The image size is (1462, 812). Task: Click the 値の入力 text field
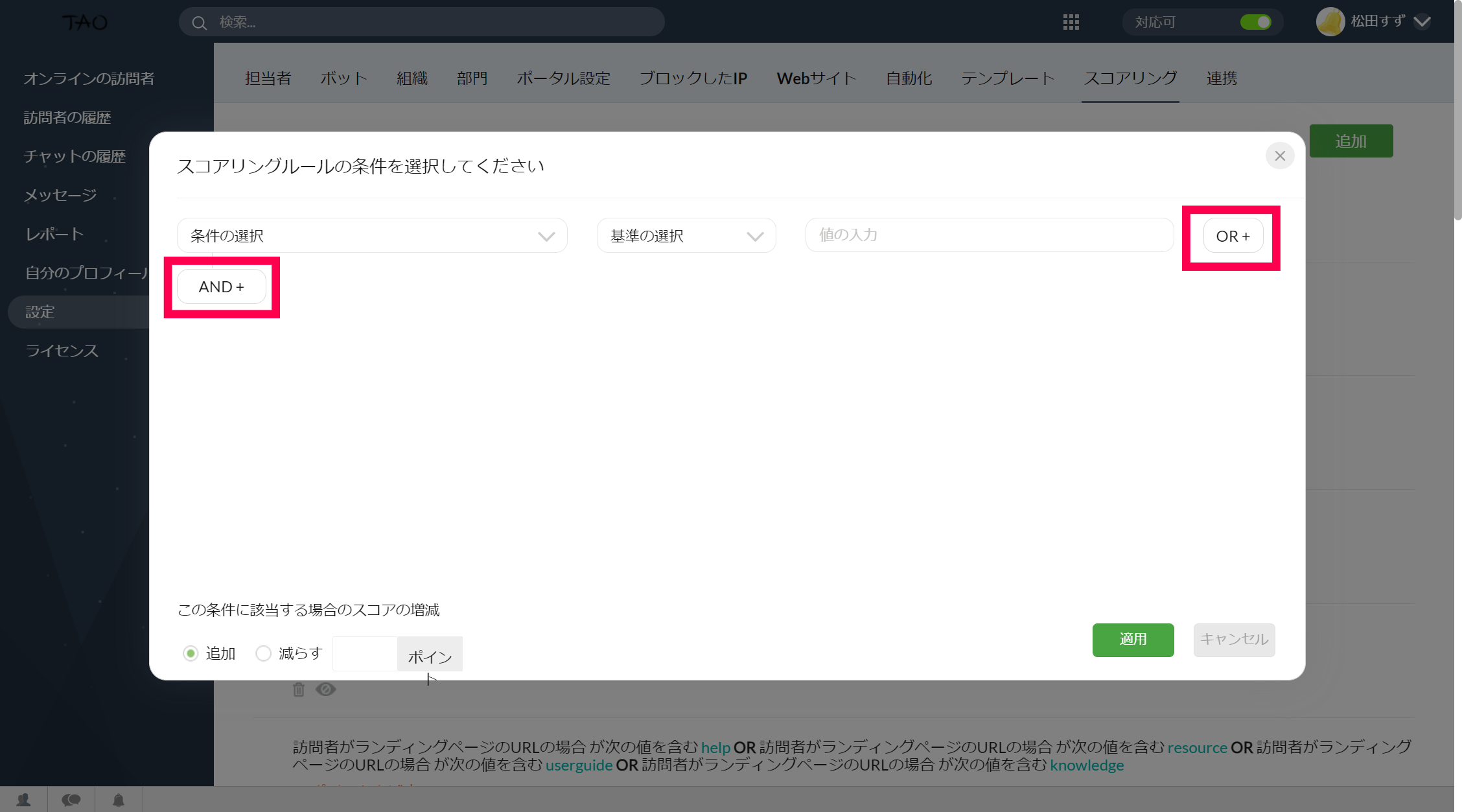pos(989,235)
